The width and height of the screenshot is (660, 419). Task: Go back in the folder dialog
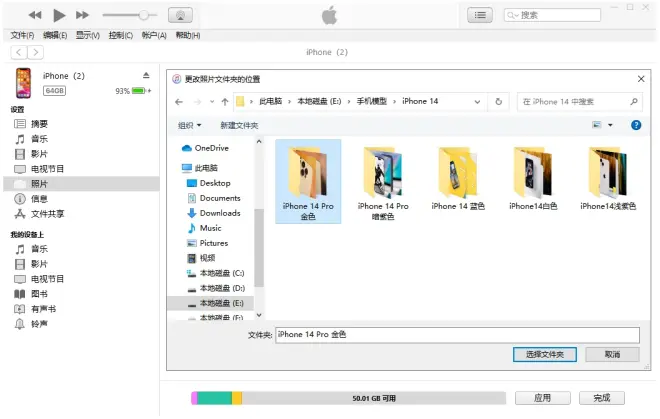point(179,102)
